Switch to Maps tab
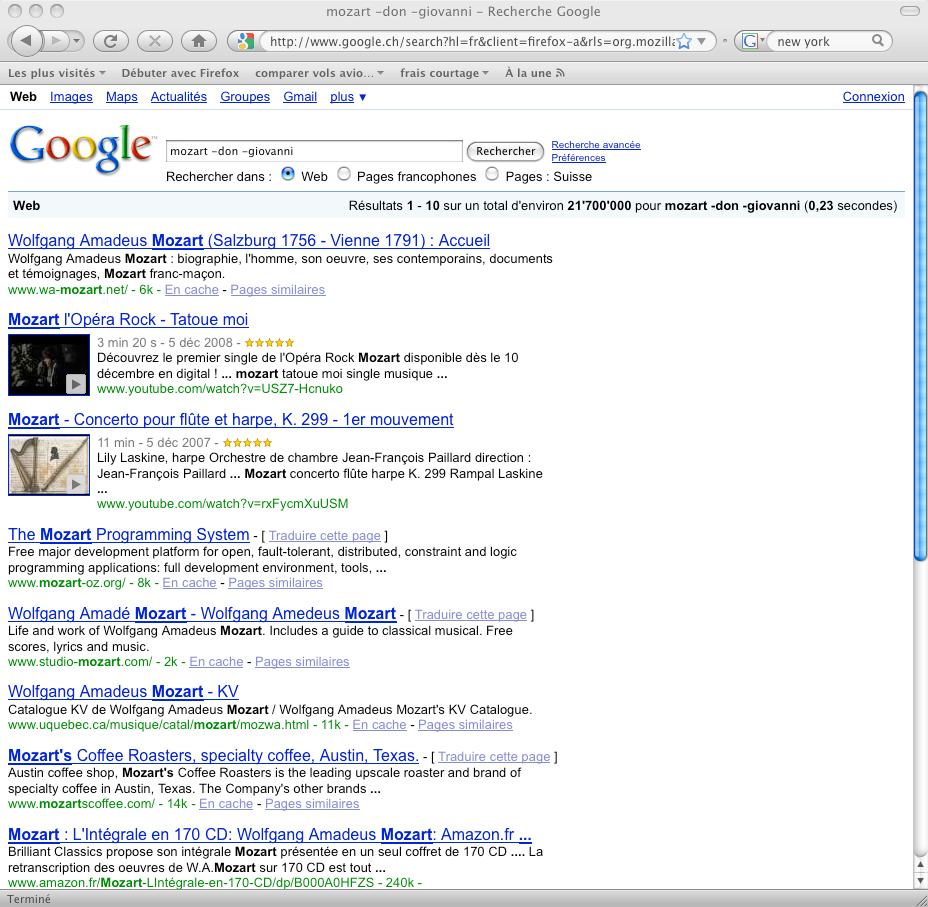The image size is (928, 907). point(121,96)
